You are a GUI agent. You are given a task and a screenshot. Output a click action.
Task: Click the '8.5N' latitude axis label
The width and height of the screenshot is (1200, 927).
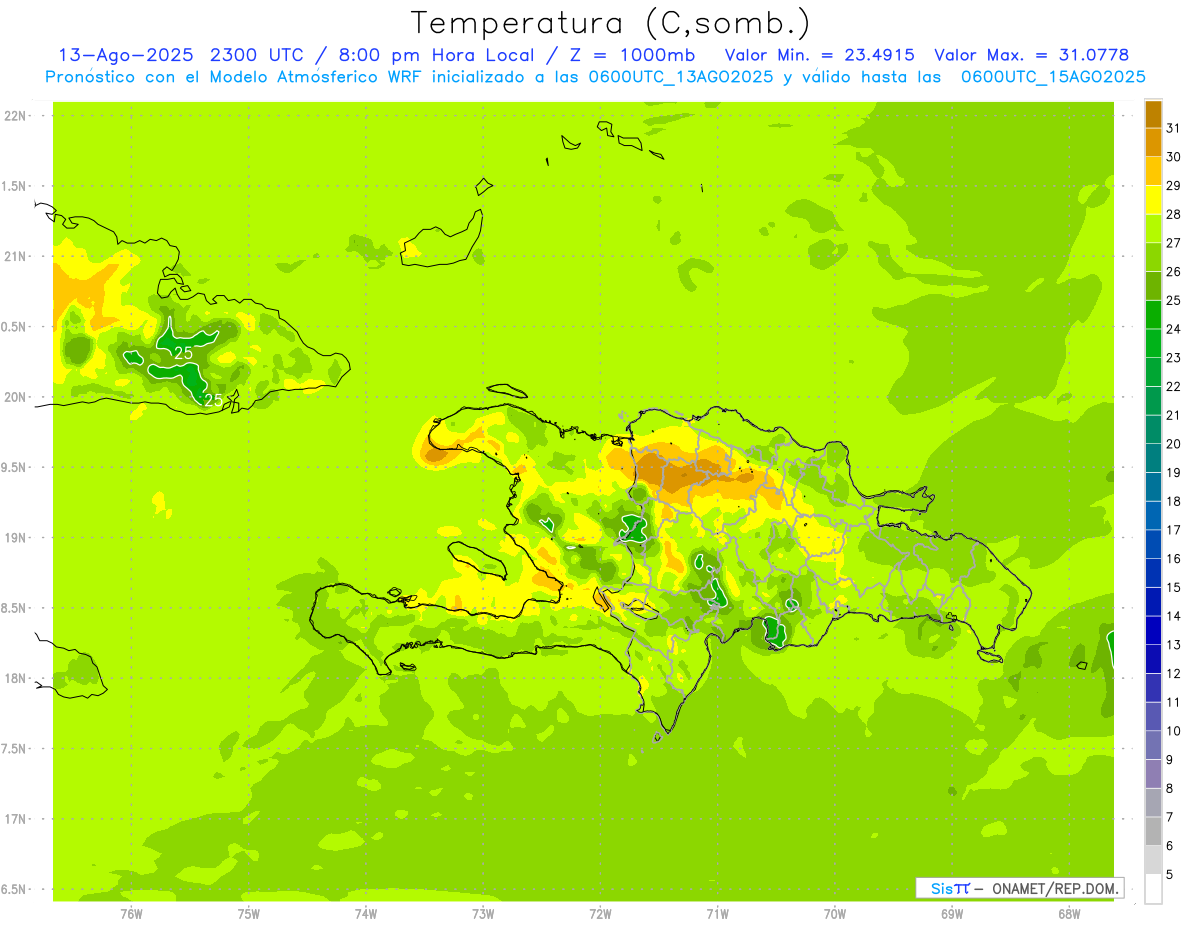click(x=15, y=608)
